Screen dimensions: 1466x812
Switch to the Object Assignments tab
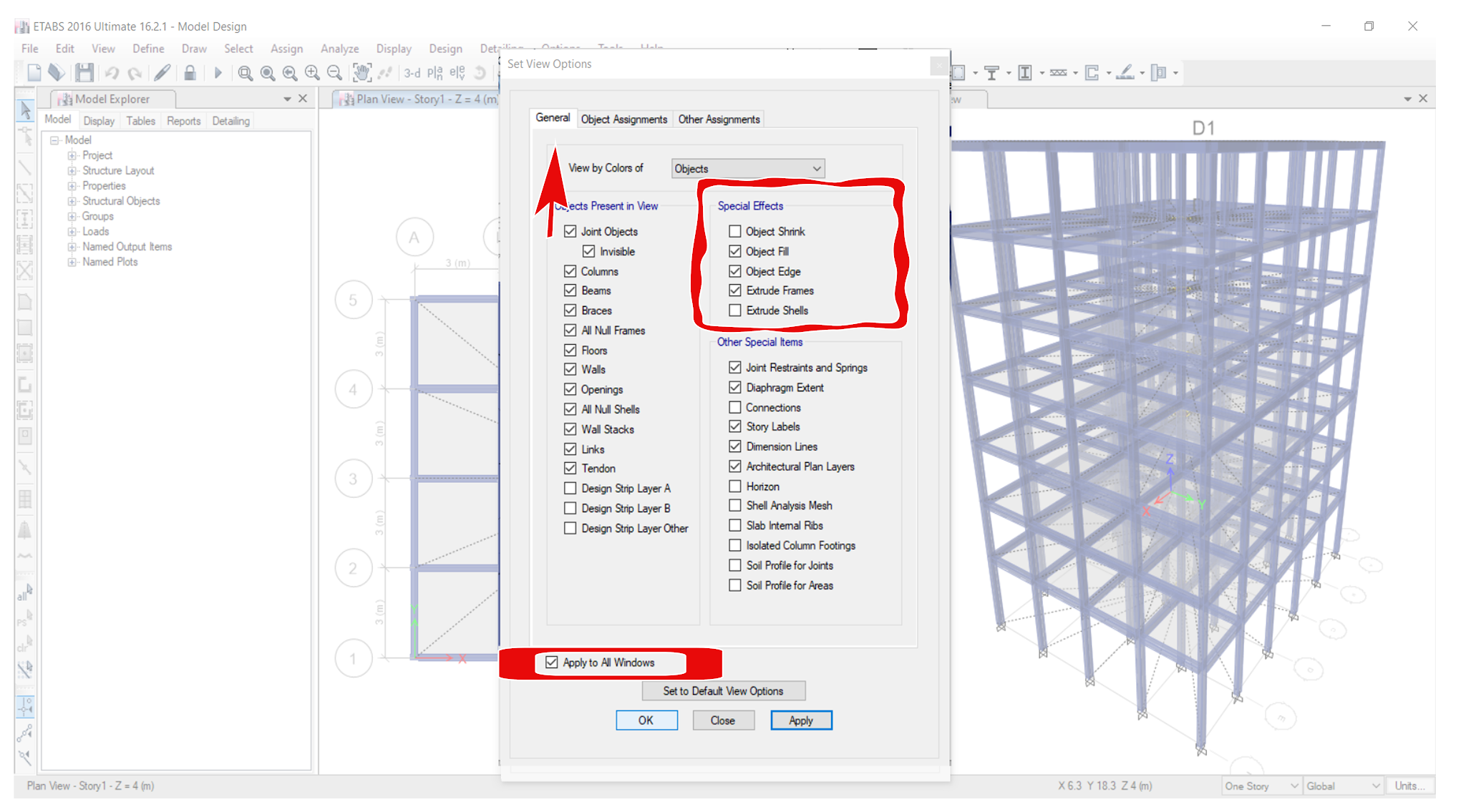coord(623,119)
